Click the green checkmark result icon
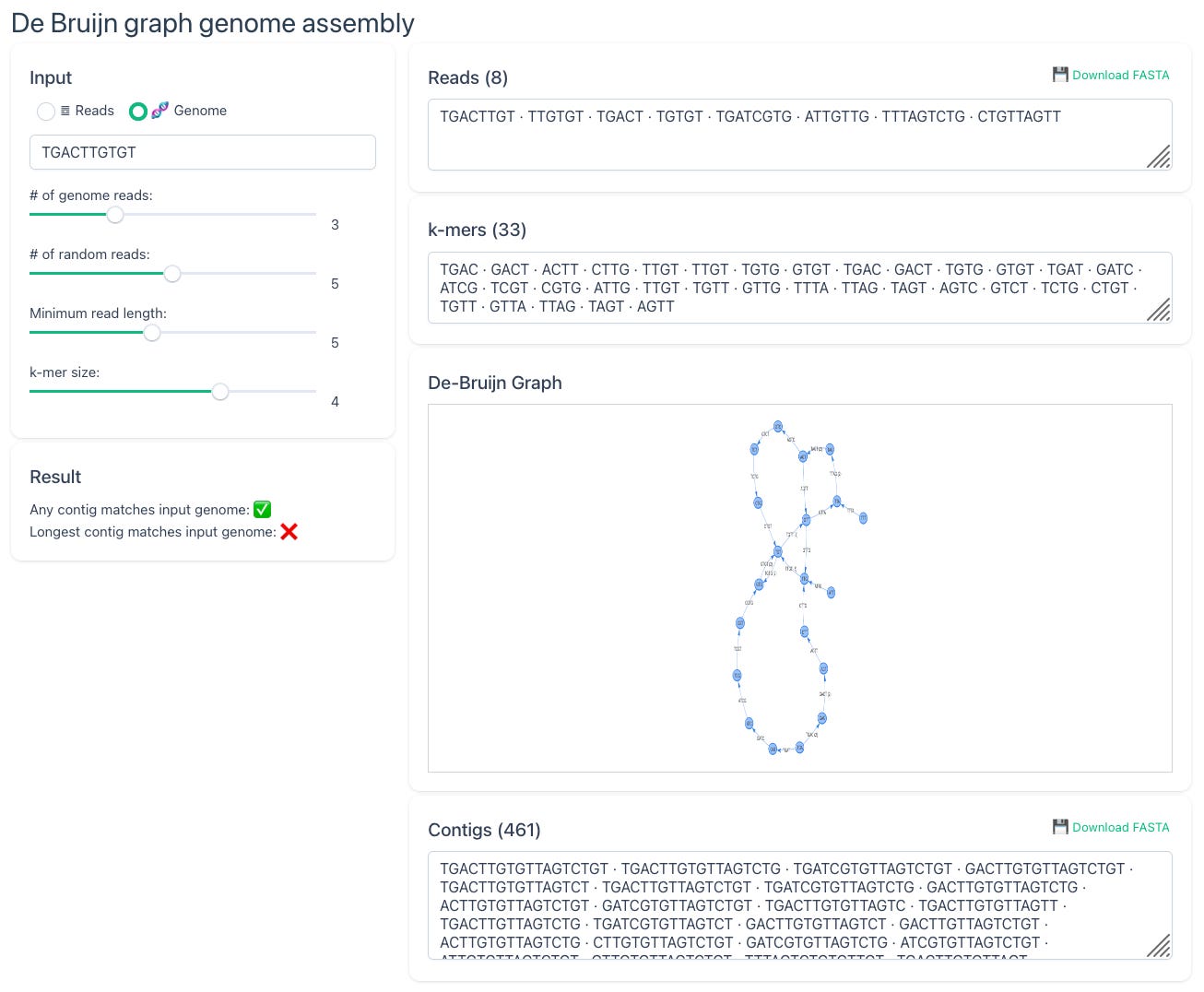1204x992 pixels. (262, 509)
